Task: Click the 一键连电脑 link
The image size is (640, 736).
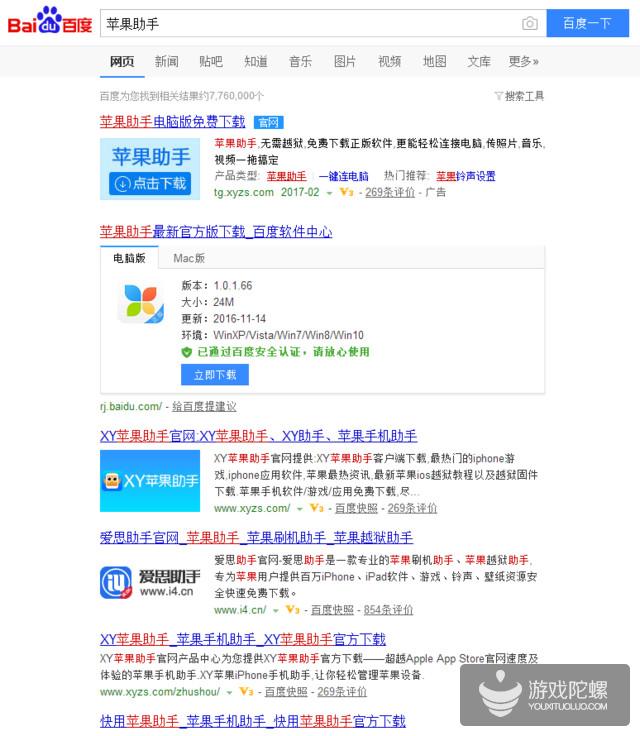Action: tap(343, 176)
